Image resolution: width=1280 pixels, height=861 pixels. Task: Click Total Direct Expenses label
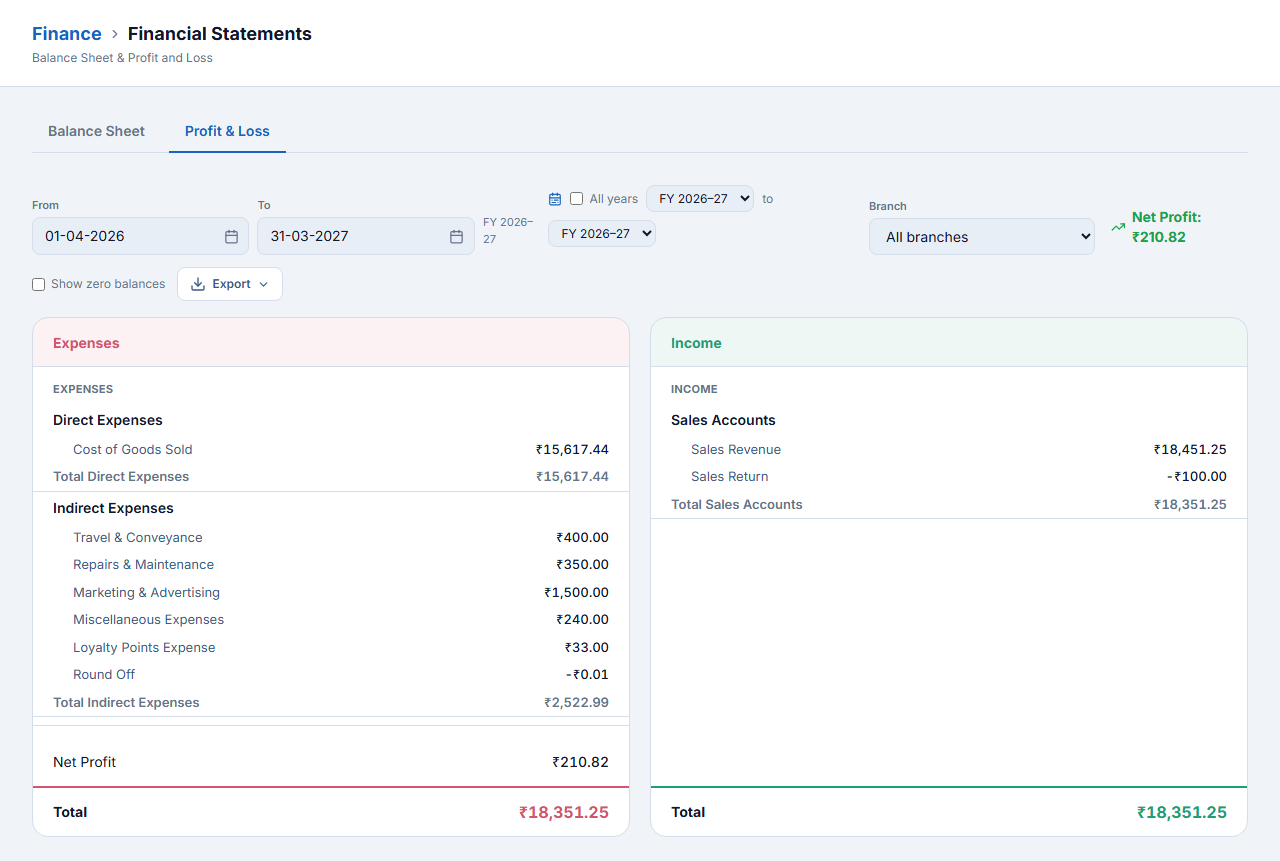[121, 477]
